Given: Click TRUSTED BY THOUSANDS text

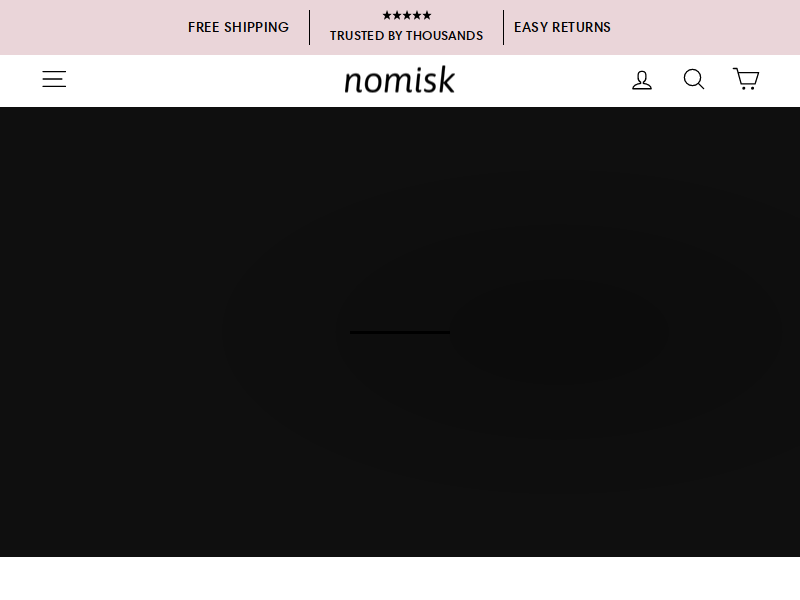Looking at the screenshot, I should (406, 36).
